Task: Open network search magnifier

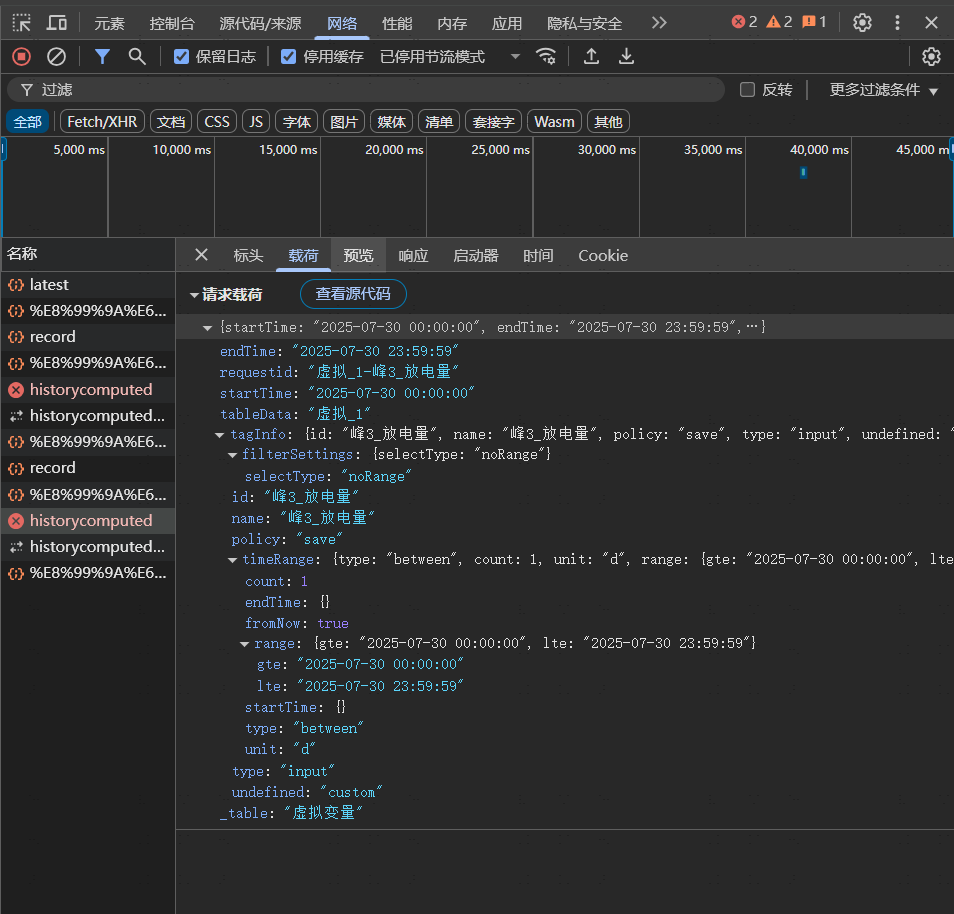Action: tap(137, 57)
